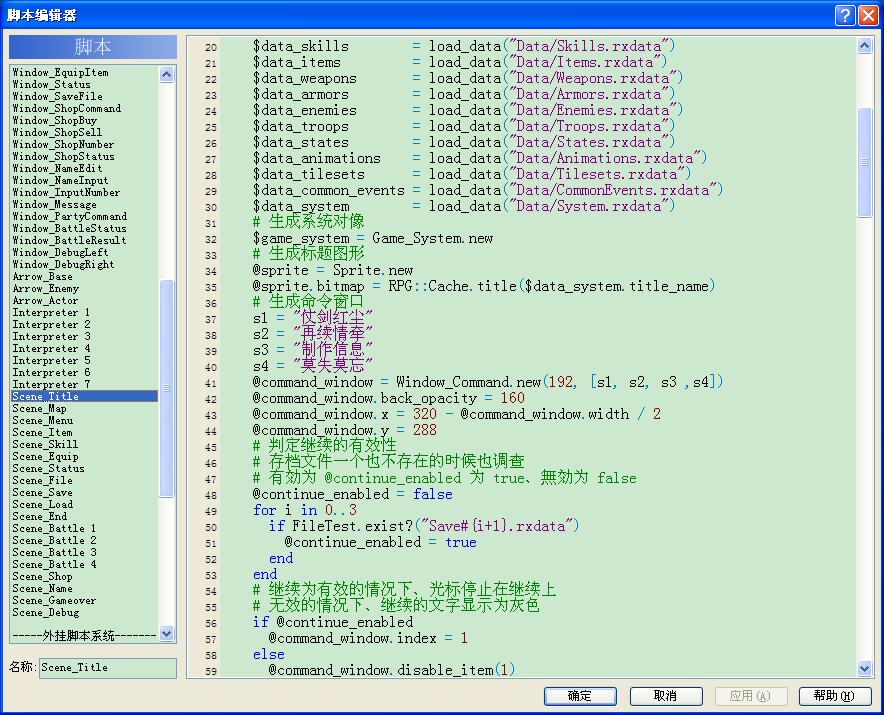
Task: Click the code editor scroll-down arrow
Action: (x=864, y=669)
